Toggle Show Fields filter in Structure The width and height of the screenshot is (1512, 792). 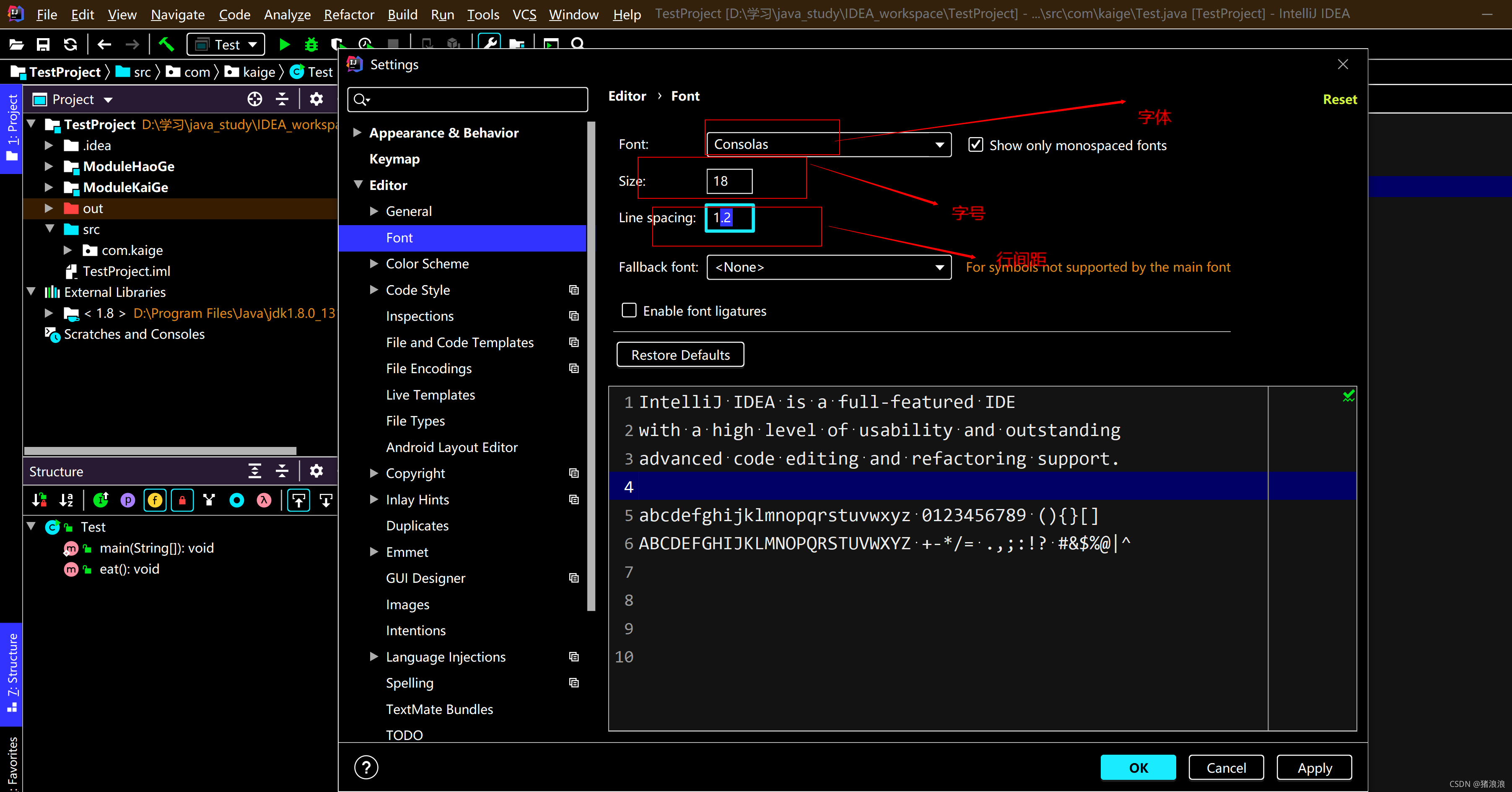(155, 500)
